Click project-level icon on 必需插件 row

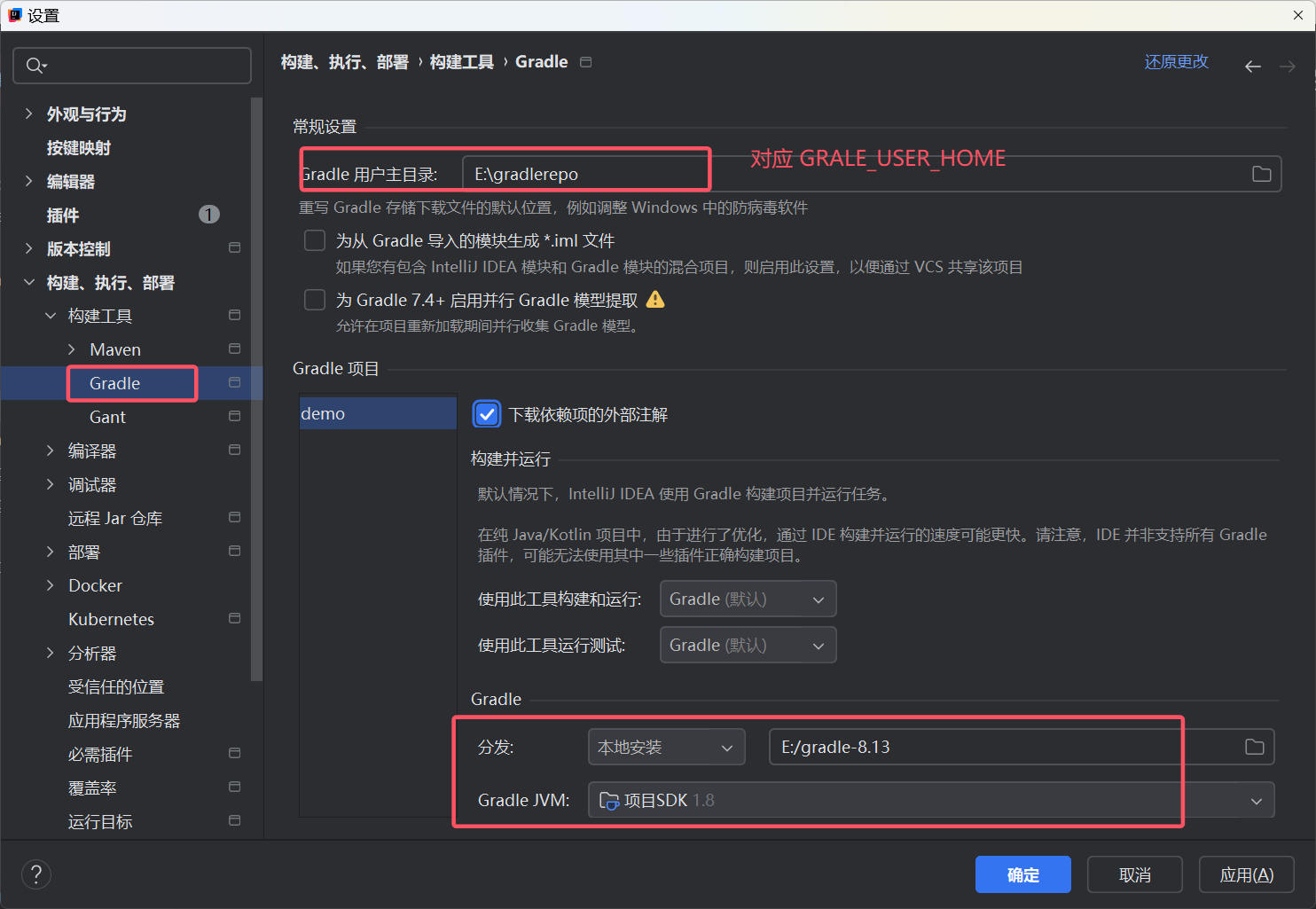click(234, 753)
